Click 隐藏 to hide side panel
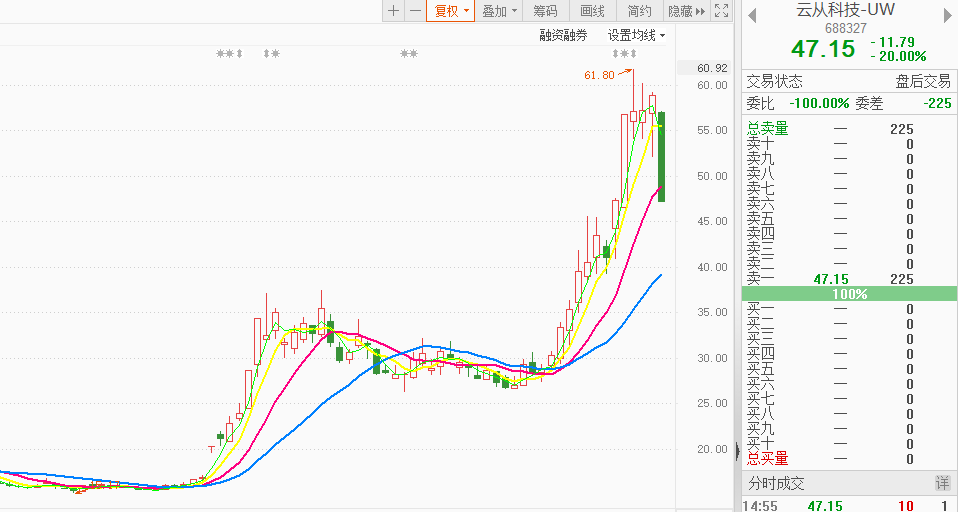Screen dimensions: 958x512 click(687, 11)
